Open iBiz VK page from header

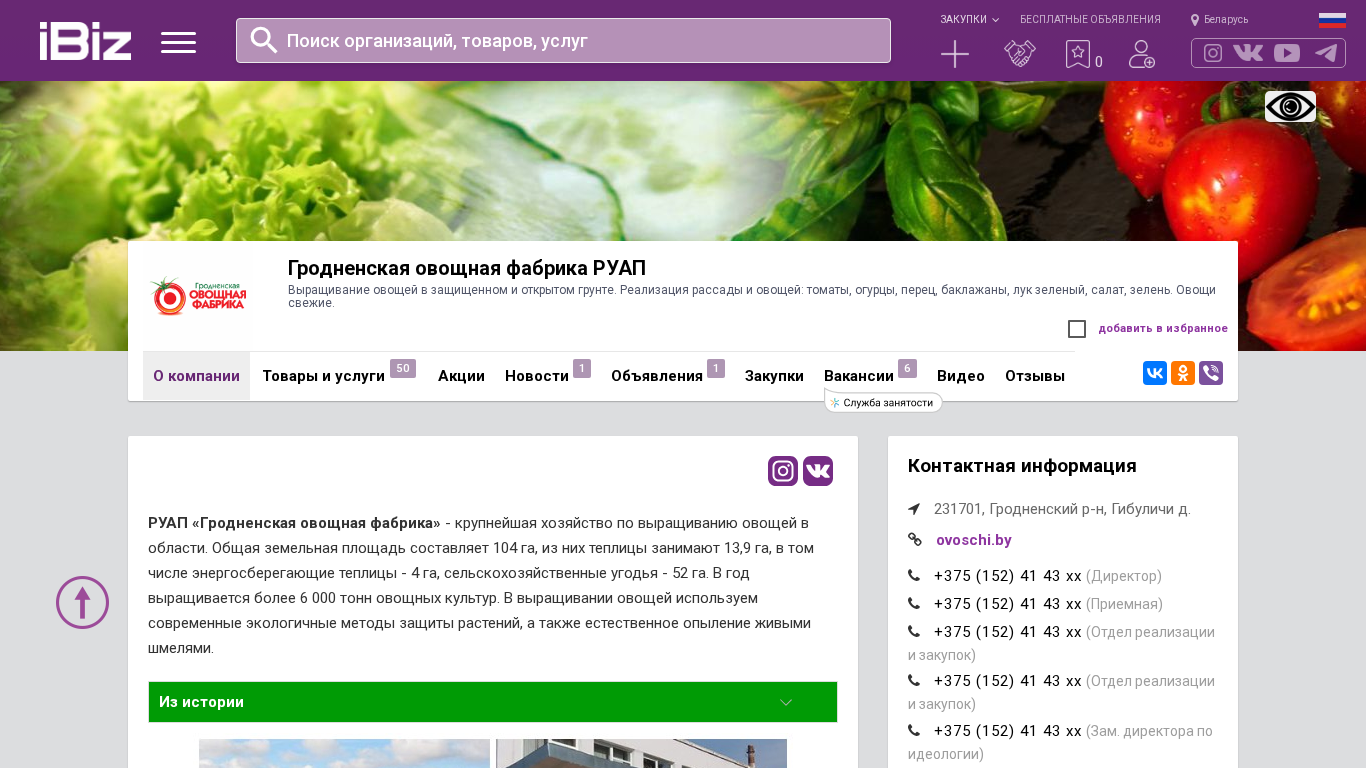point(1248,53)
